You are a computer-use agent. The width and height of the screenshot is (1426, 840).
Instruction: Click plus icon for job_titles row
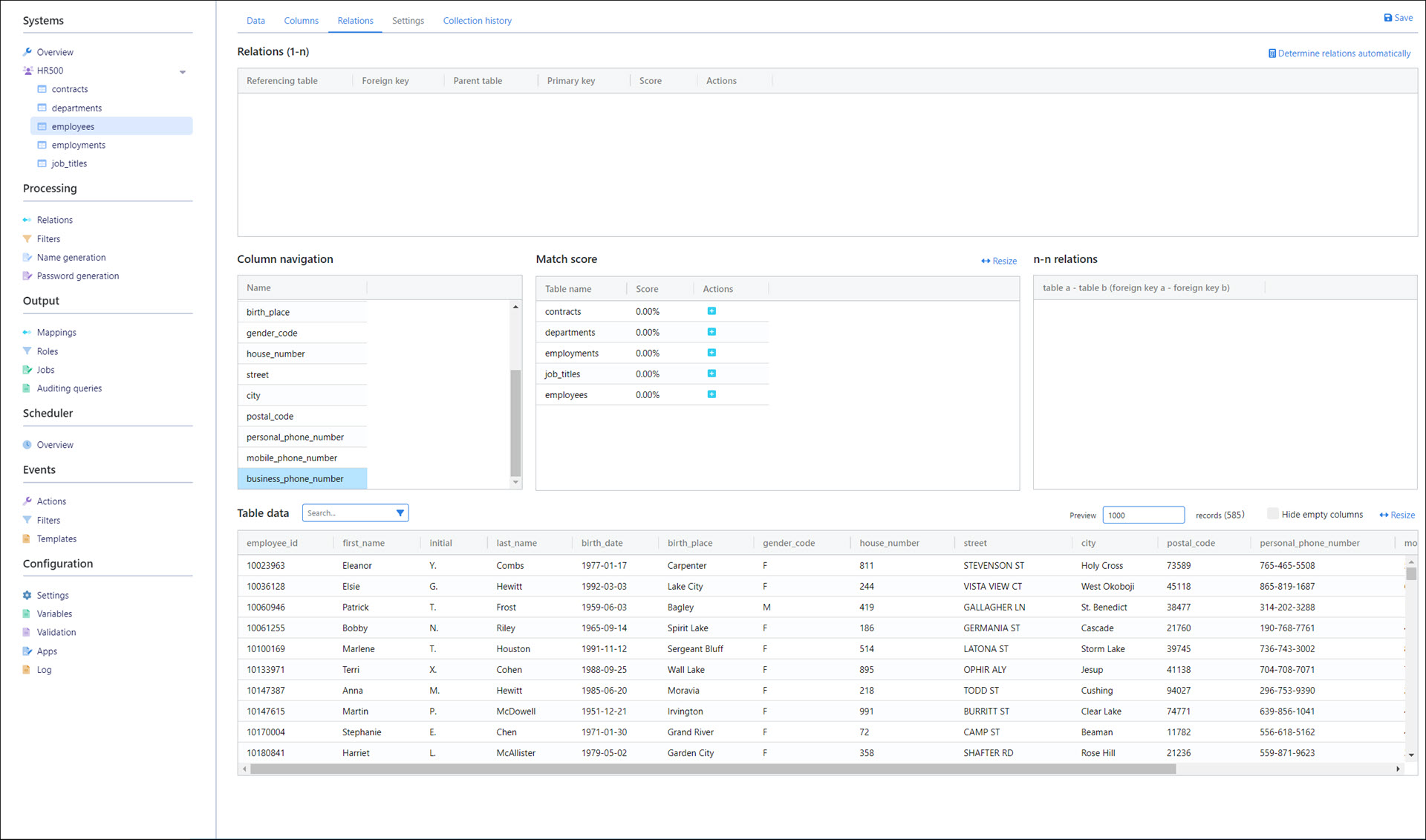[712, 374]
